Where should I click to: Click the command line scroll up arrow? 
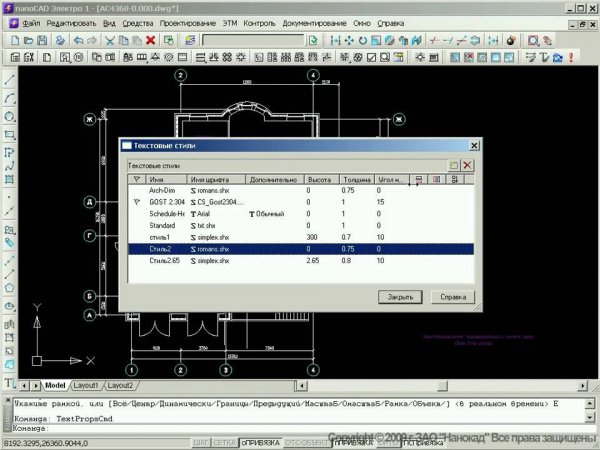[x=590, y=403]
